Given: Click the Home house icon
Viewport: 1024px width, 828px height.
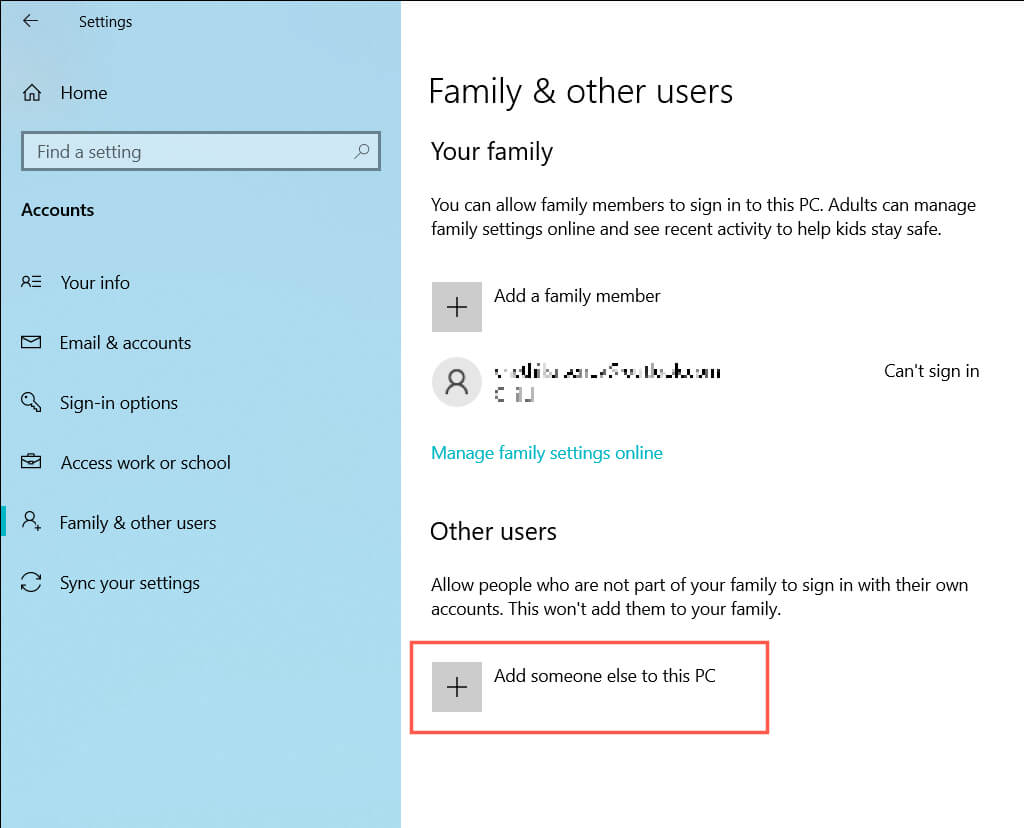Looking at the screenshot, I should [32, 93].
